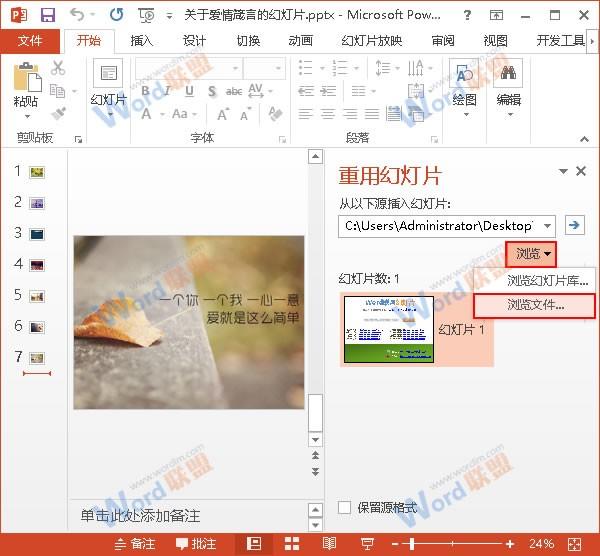
Task: Enable the 保留源格式 checkbox
Action: point(344,507)
